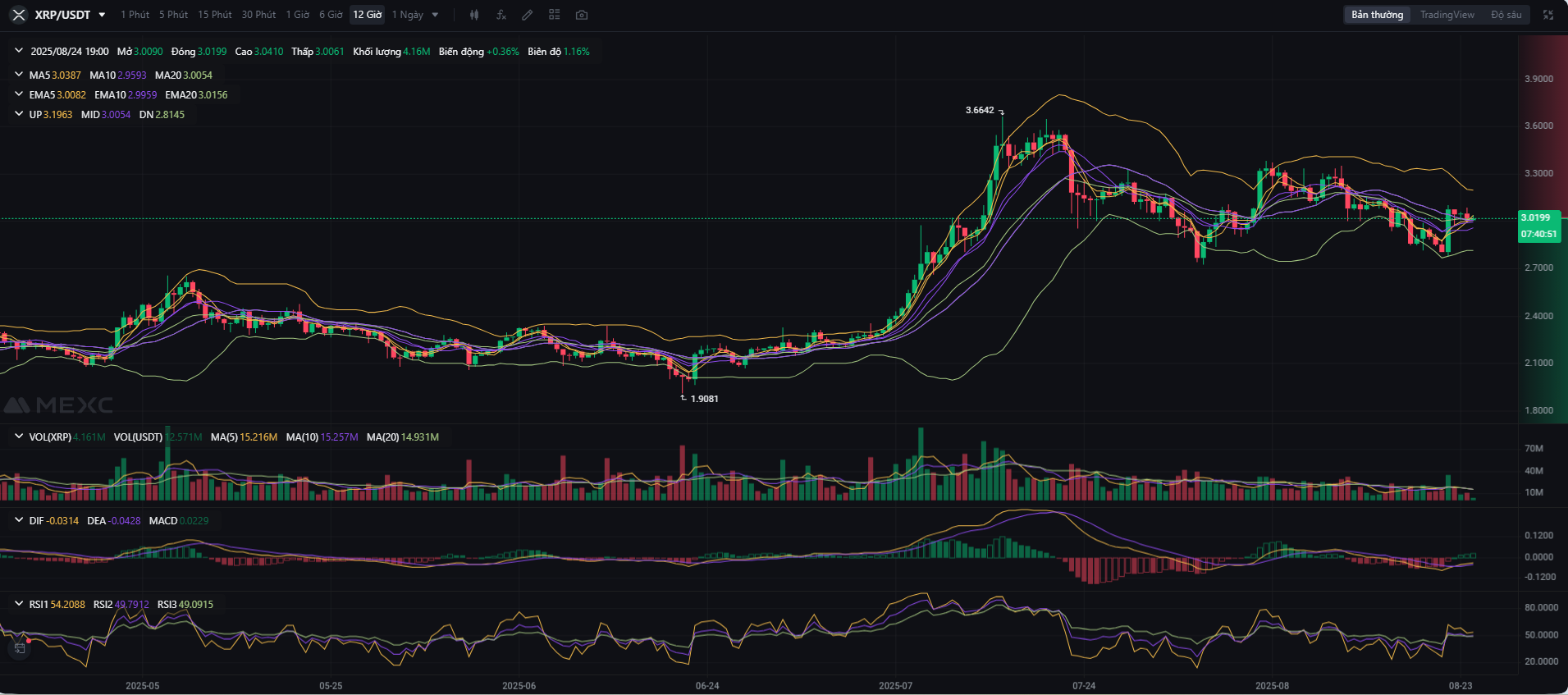Screen dimensions: 1568x695
Task: Click the Bollinger UP value 3.1963
Action: tap(57, 114)
